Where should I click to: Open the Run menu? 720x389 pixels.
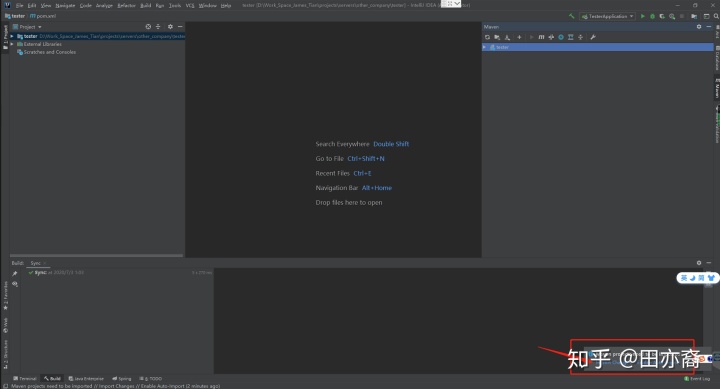(160, 6)
